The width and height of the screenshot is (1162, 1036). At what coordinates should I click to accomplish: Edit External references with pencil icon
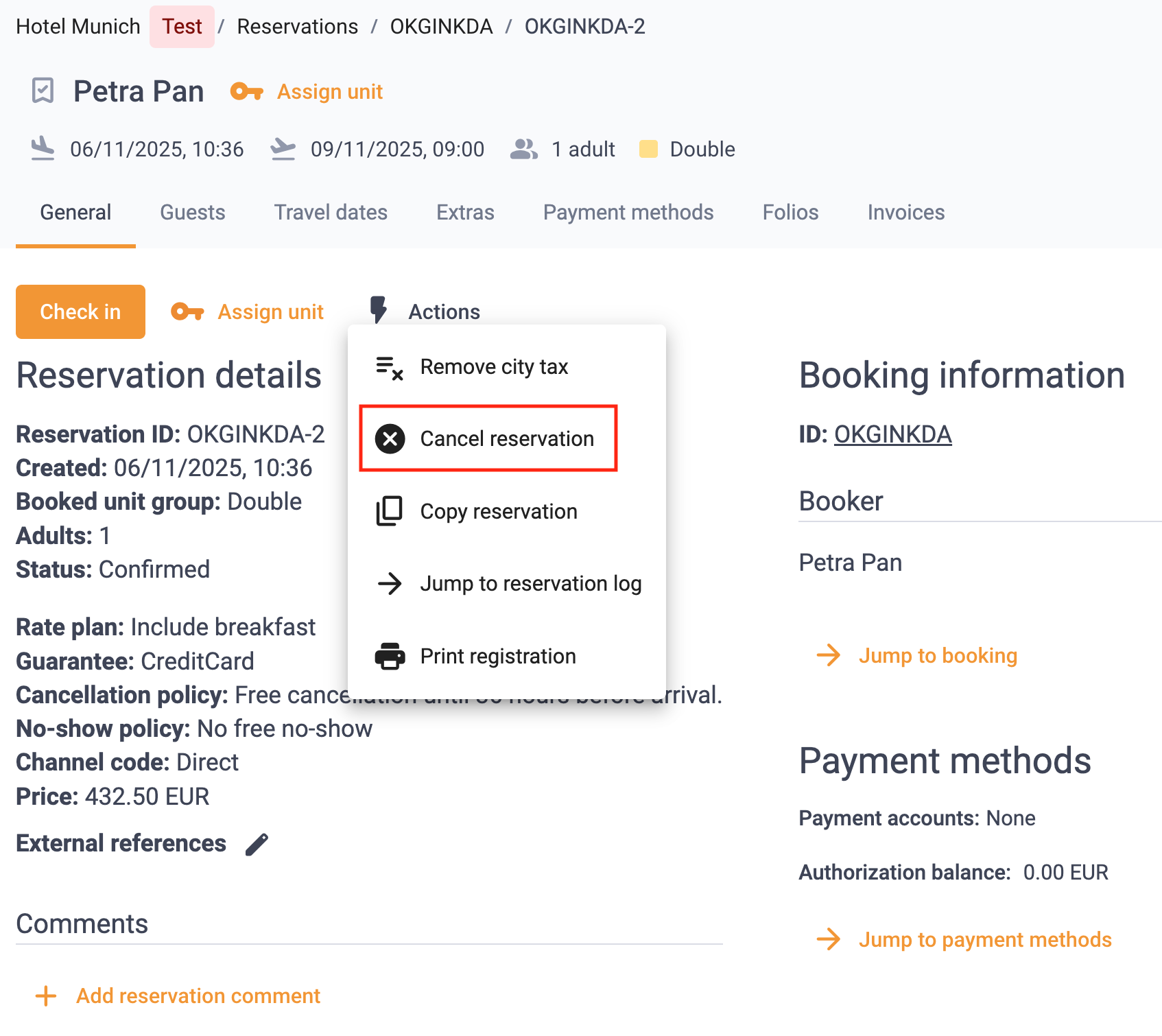point(257,844)
